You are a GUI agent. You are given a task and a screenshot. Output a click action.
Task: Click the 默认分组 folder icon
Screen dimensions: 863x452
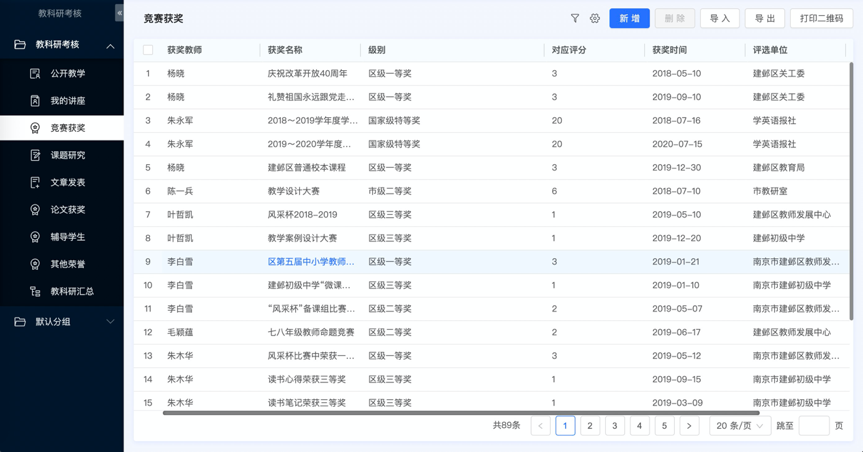pyautogui.click(x=20, y=322)
